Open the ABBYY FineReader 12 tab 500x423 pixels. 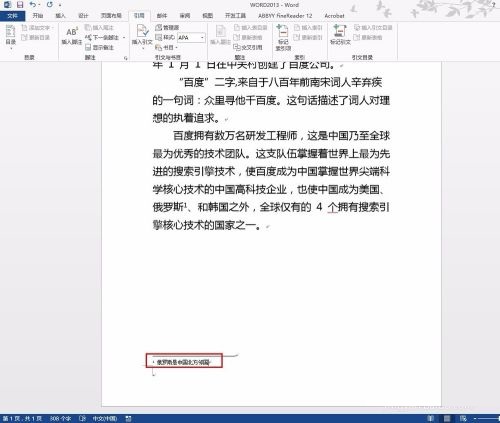click(285, 16)
